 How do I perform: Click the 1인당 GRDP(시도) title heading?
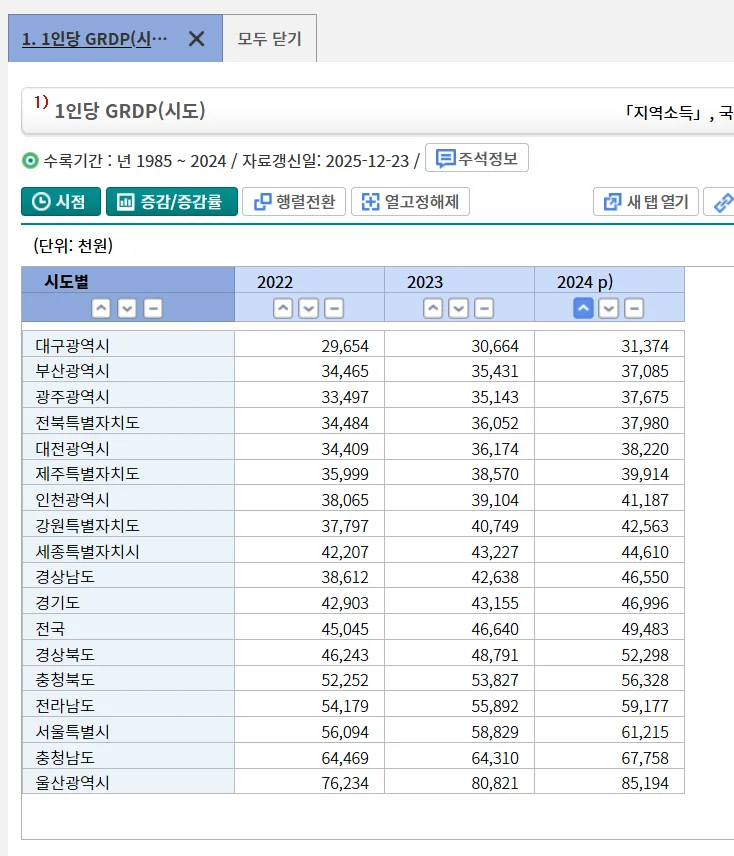[130, 111]
